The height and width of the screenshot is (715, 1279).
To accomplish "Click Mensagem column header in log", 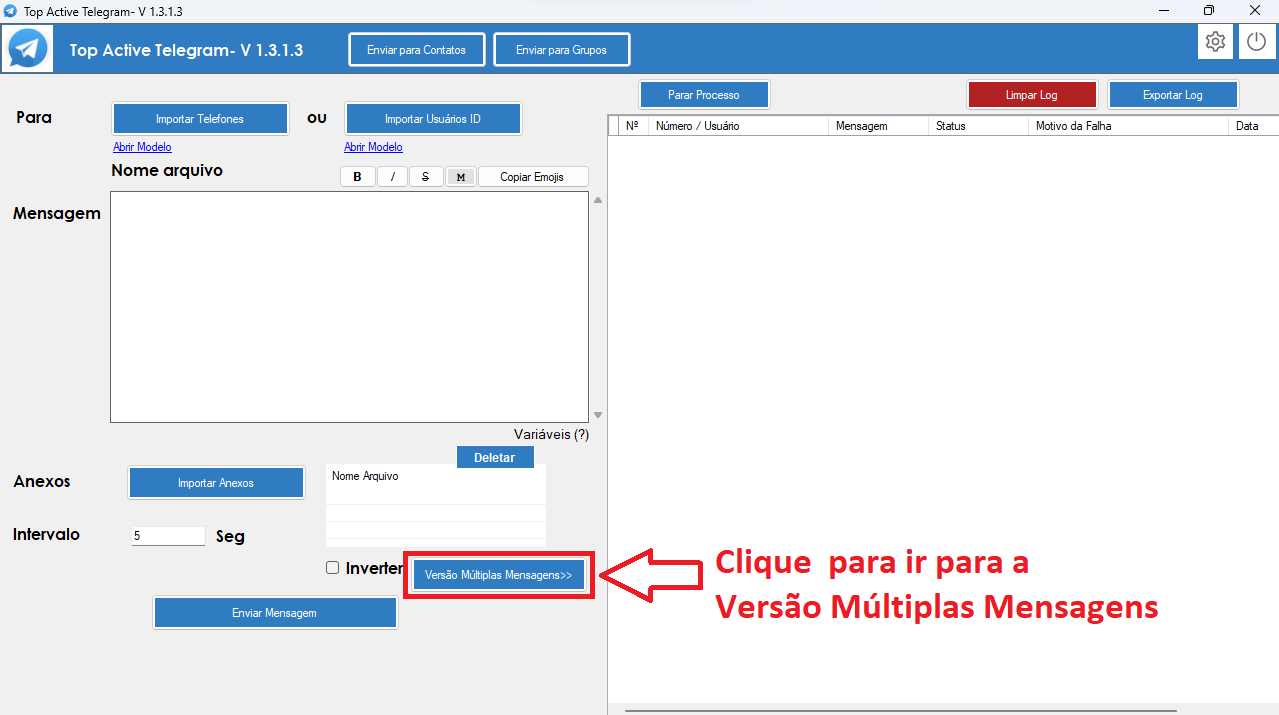I will 878,126.
